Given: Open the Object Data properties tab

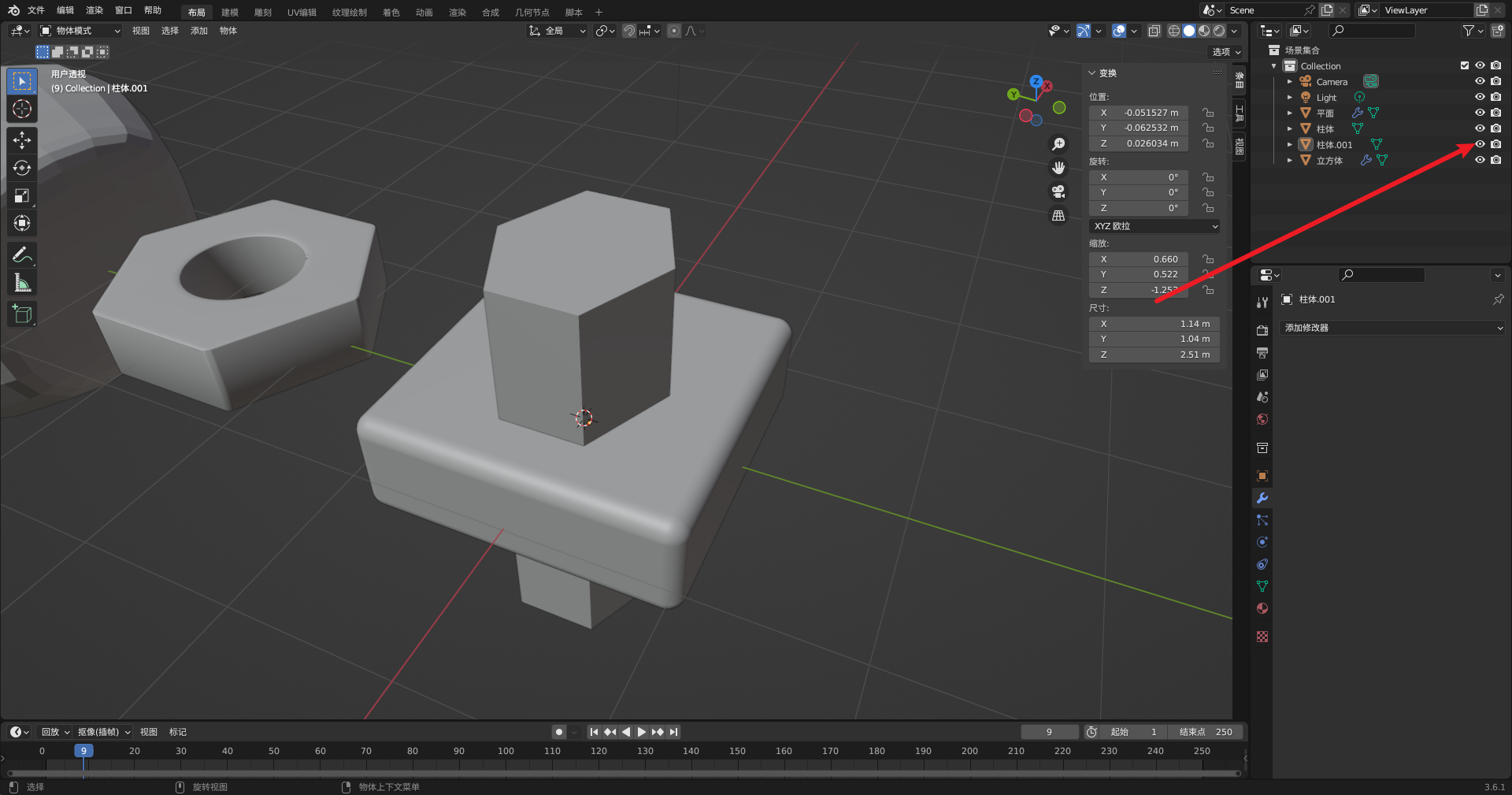Looking at the screenshot, I should (x=1262, y=586).
